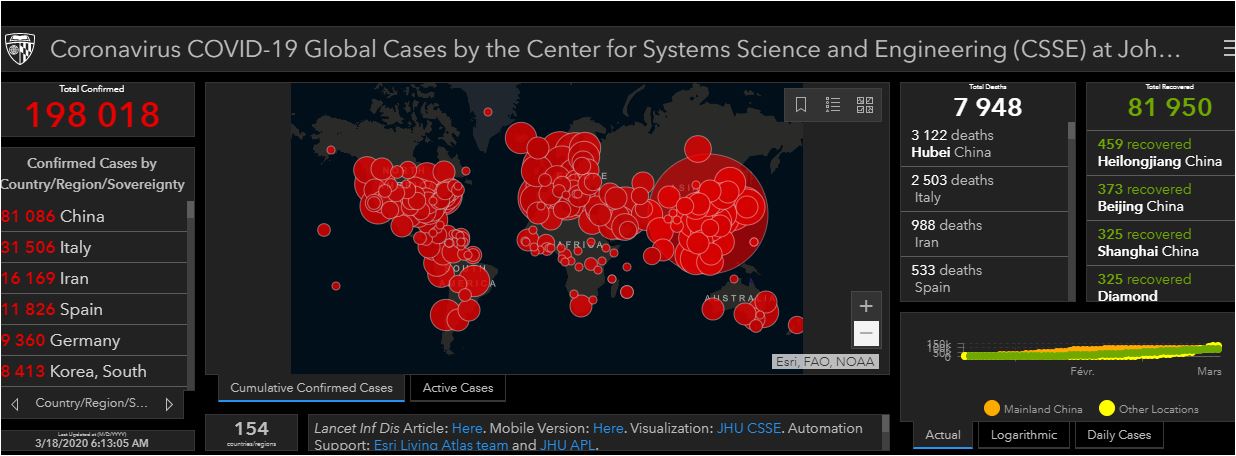Open the hamburger menu at top right
The width and height of the screenshot is (1236, 456).
(1228, 49)
